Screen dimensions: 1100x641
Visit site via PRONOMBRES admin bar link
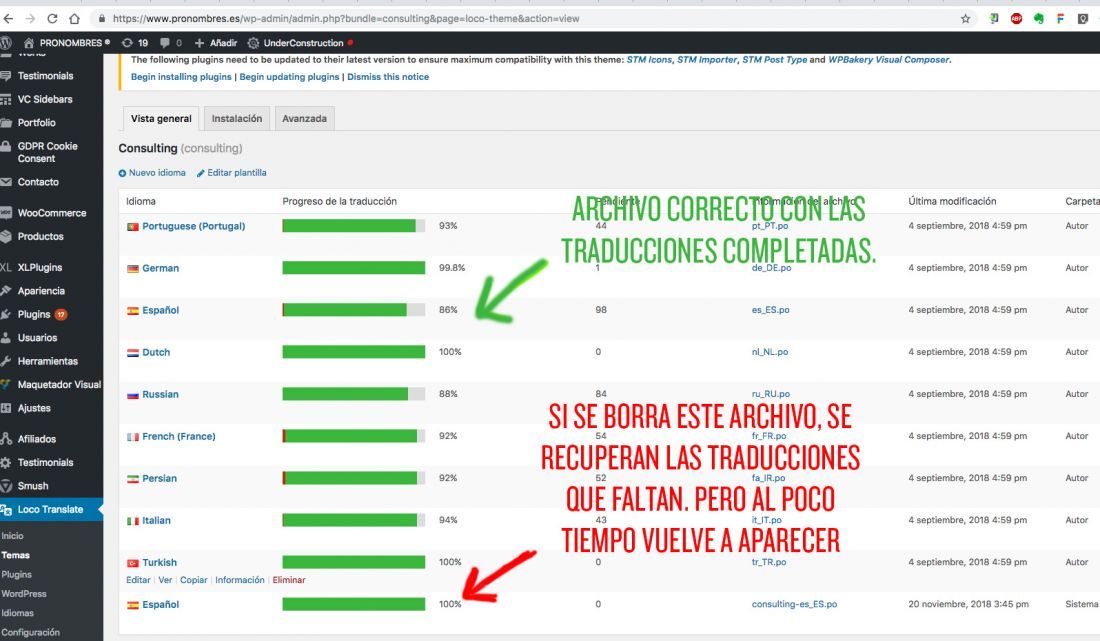67,43
